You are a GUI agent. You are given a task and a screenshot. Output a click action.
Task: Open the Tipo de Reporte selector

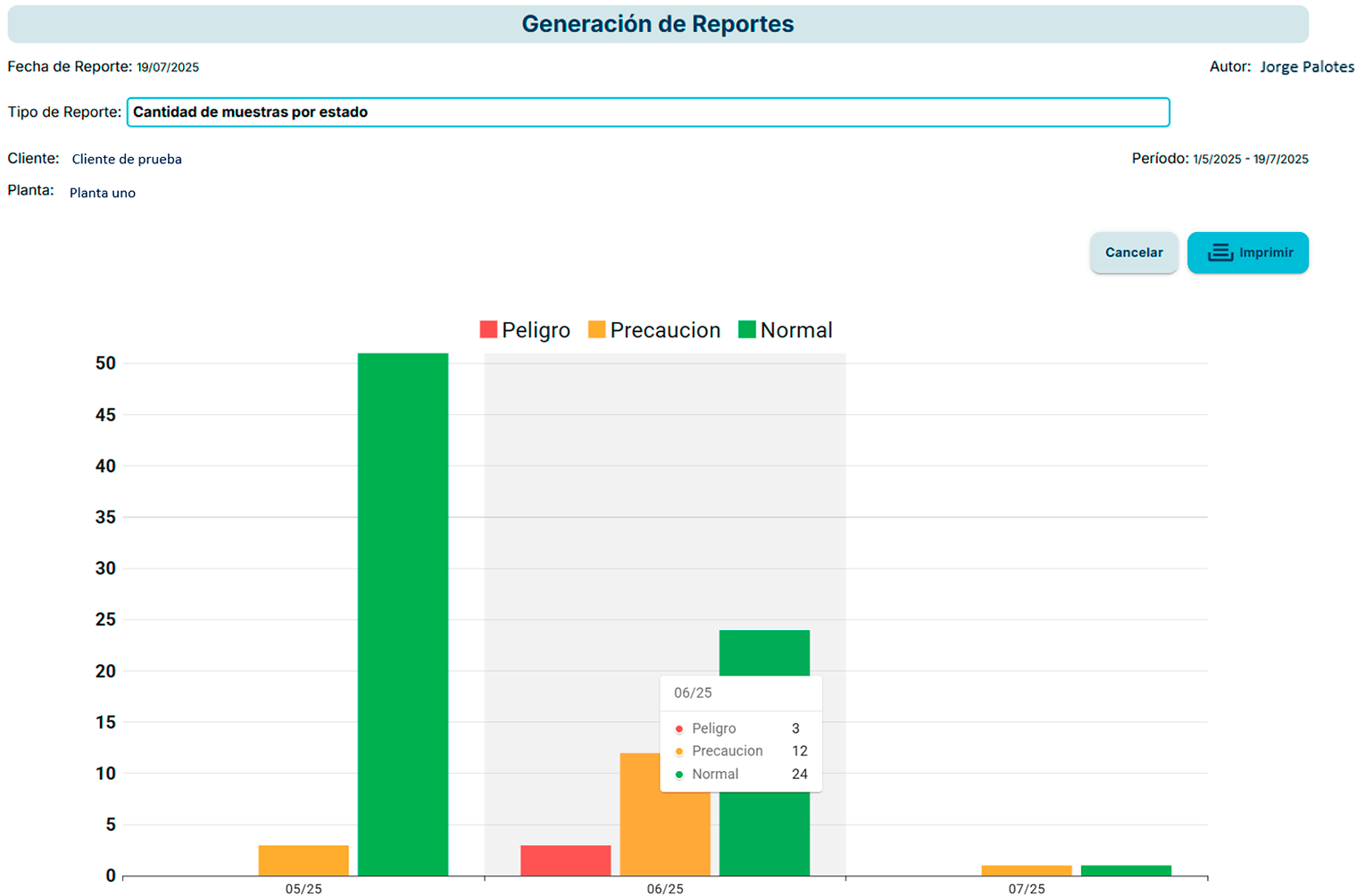[647, 112]
